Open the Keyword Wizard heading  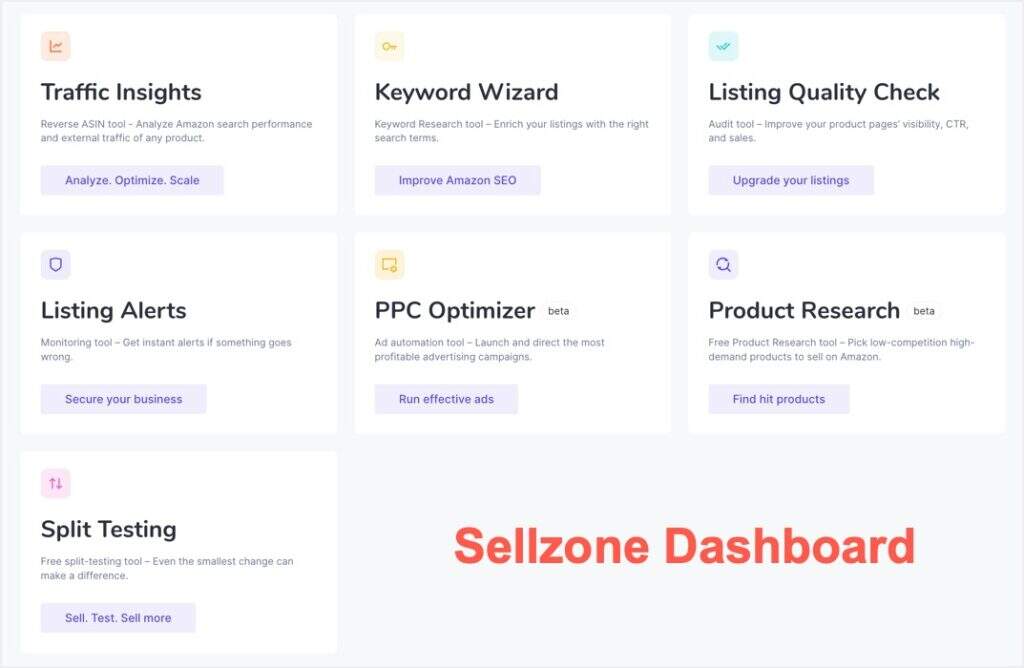[466, 92]
